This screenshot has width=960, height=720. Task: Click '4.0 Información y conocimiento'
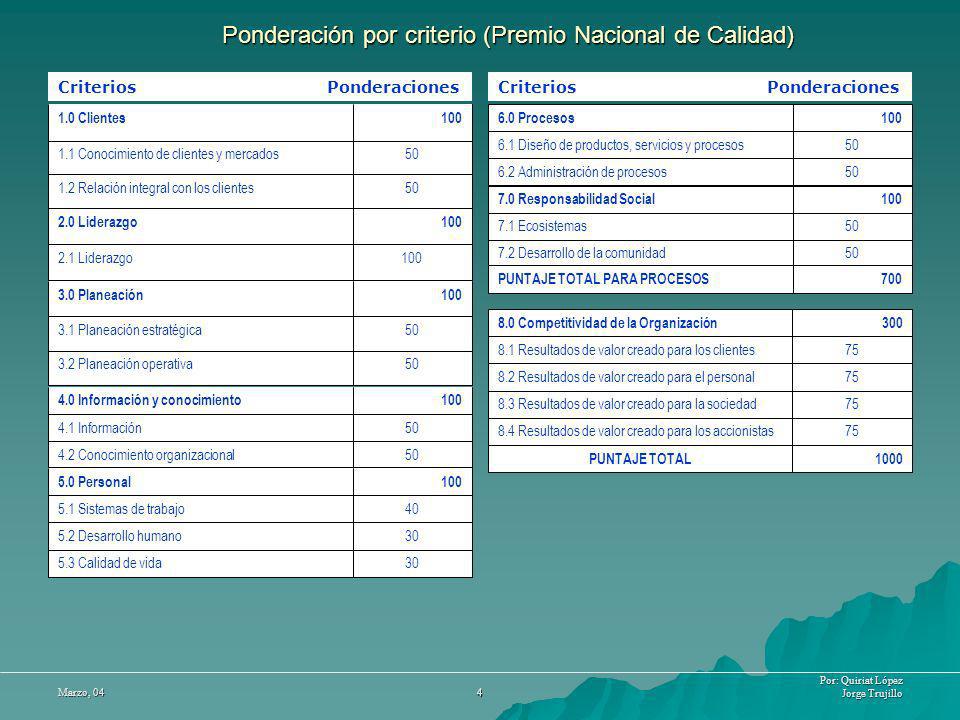149,400
